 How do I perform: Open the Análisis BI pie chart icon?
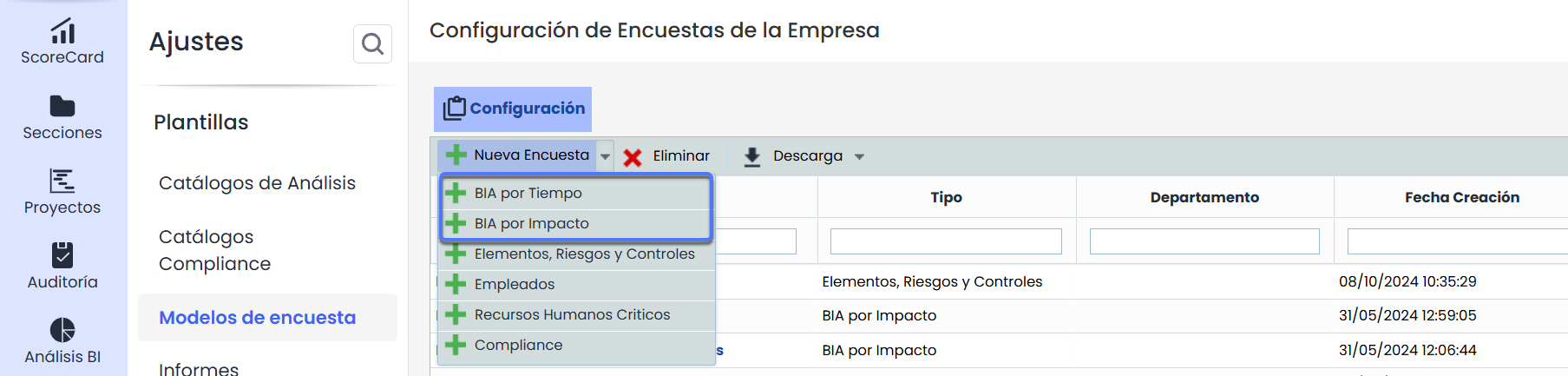coord(62,330)
